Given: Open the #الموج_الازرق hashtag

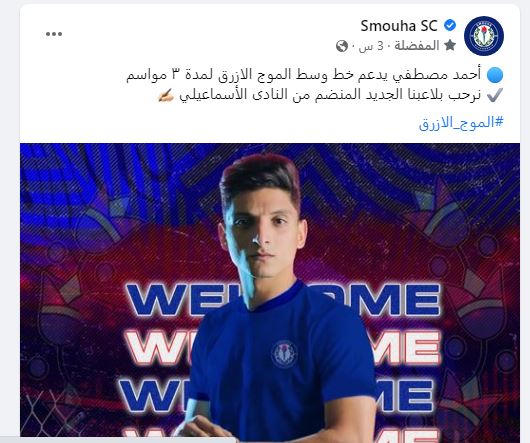Looking at the screenshot, I should pyautogui.click(x=461, y=122).
